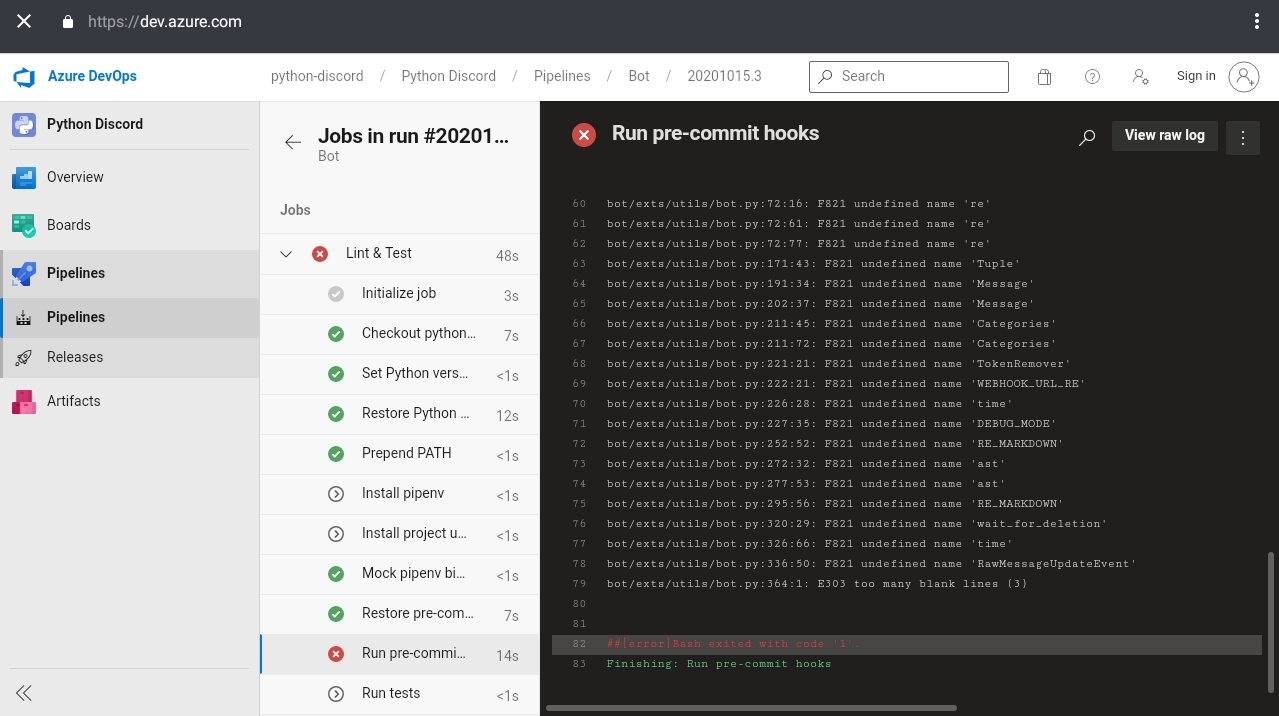Open log search magnifier icon

tap(1087, 138)
